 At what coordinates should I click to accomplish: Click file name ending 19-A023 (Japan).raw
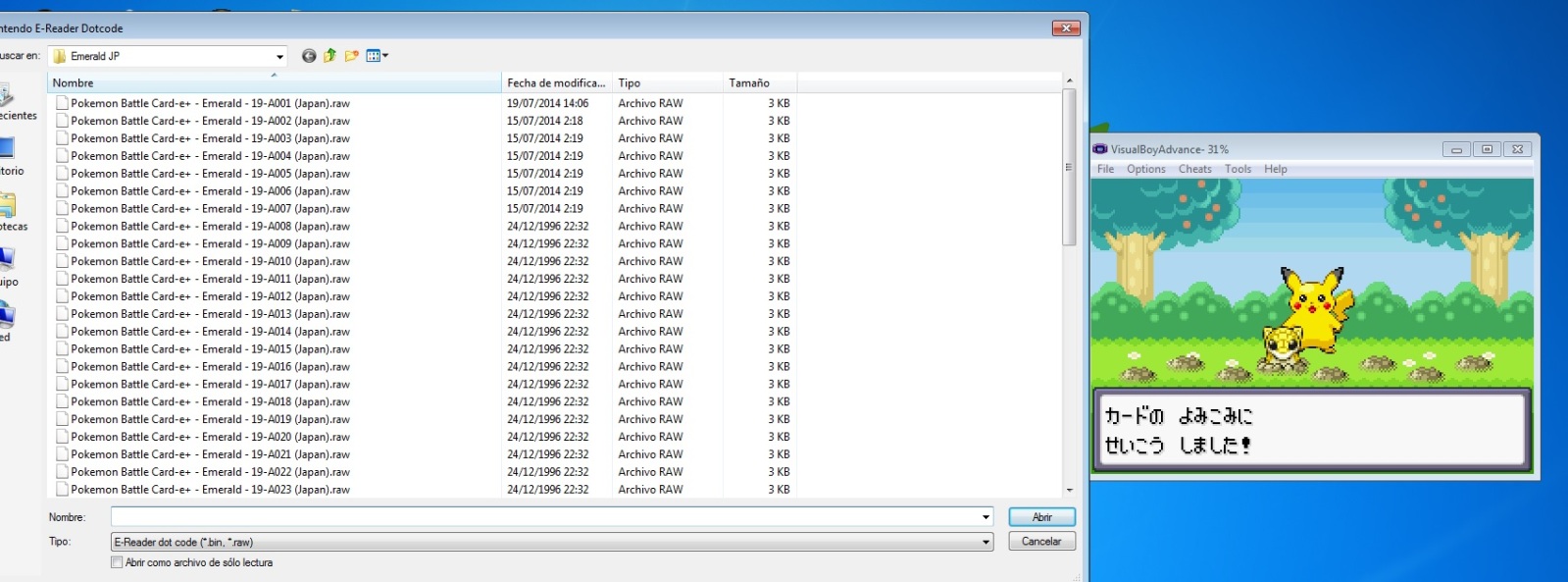tap(210, 490)
